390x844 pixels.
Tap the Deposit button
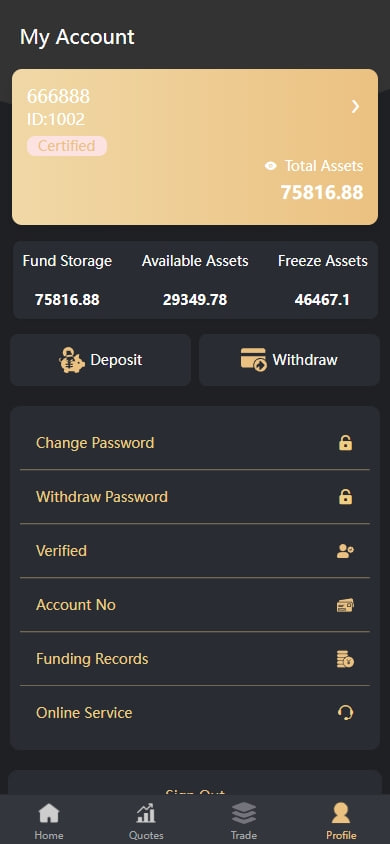101,360
